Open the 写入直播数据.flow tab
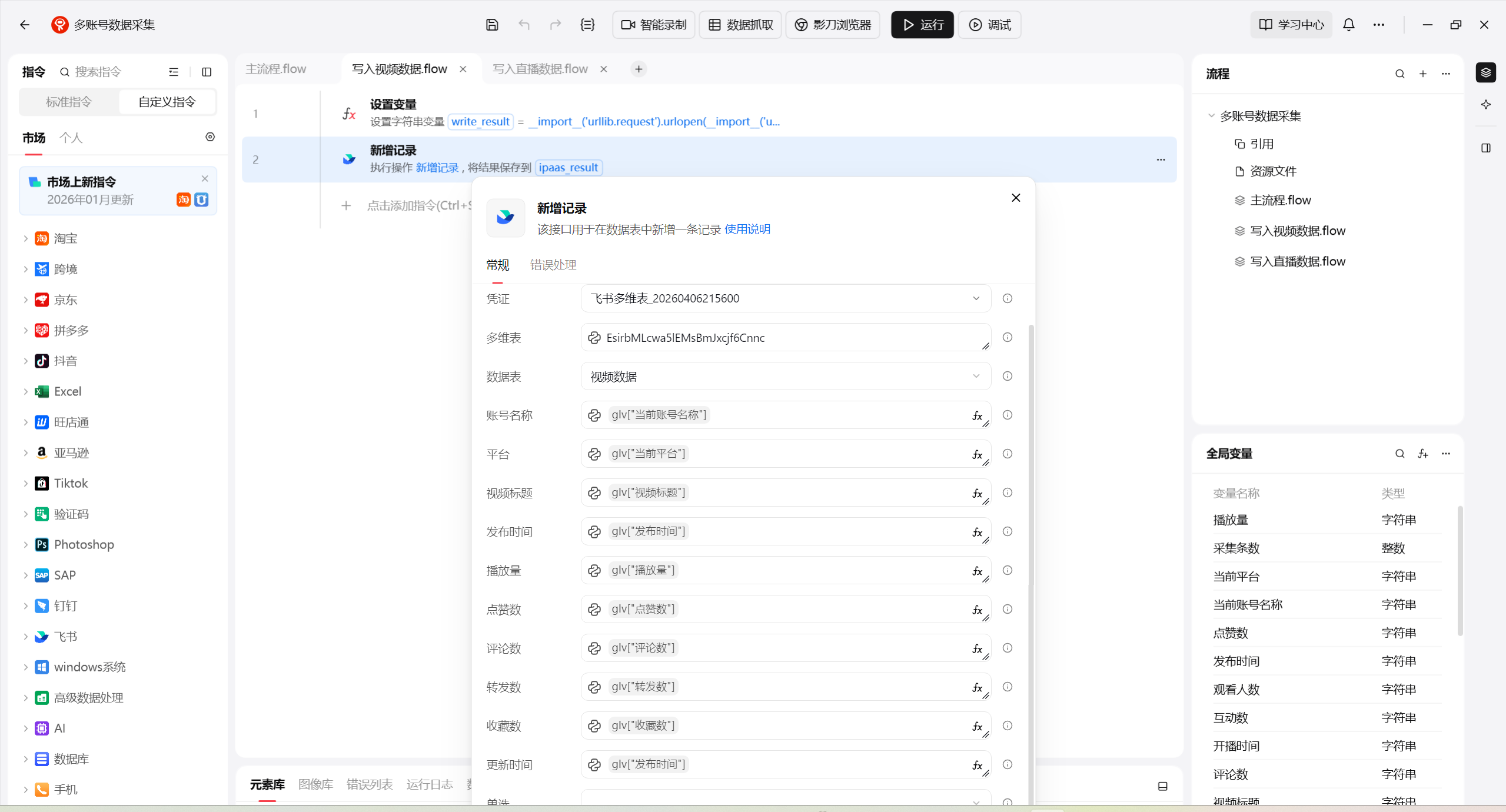 [x=540, y=69]
